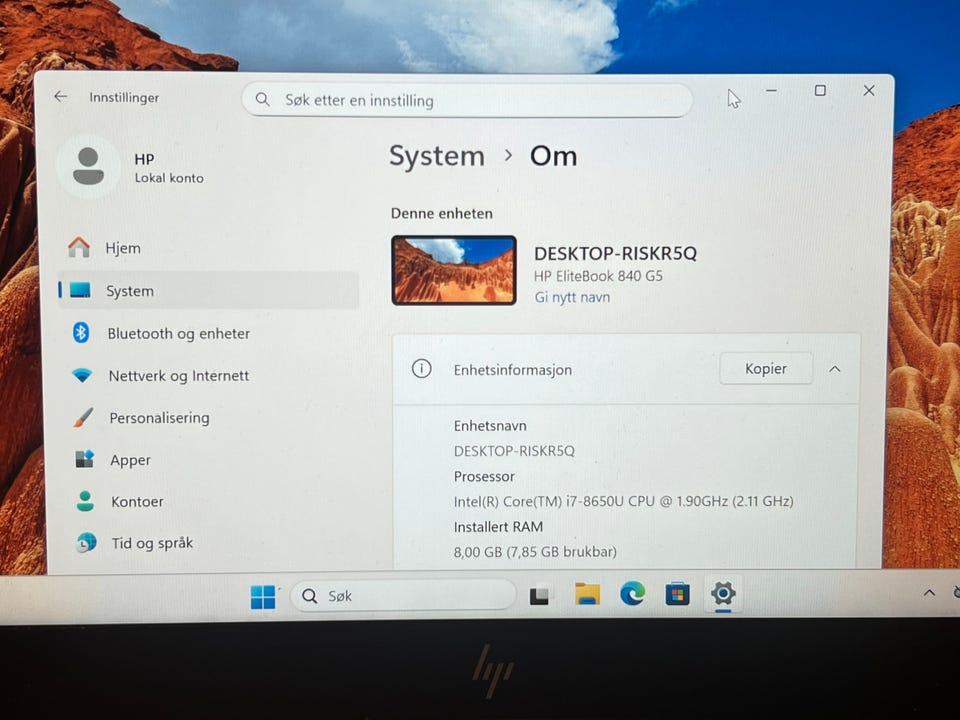This screenshot has width=960, height=720.
Task: Click System in the breadcrumb heading
Action: click(437, 156)
